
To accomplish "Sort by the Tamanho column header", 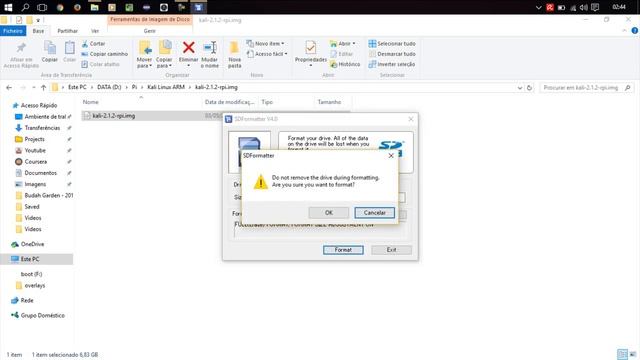I will pyautogui.click(x=329, y=102).
